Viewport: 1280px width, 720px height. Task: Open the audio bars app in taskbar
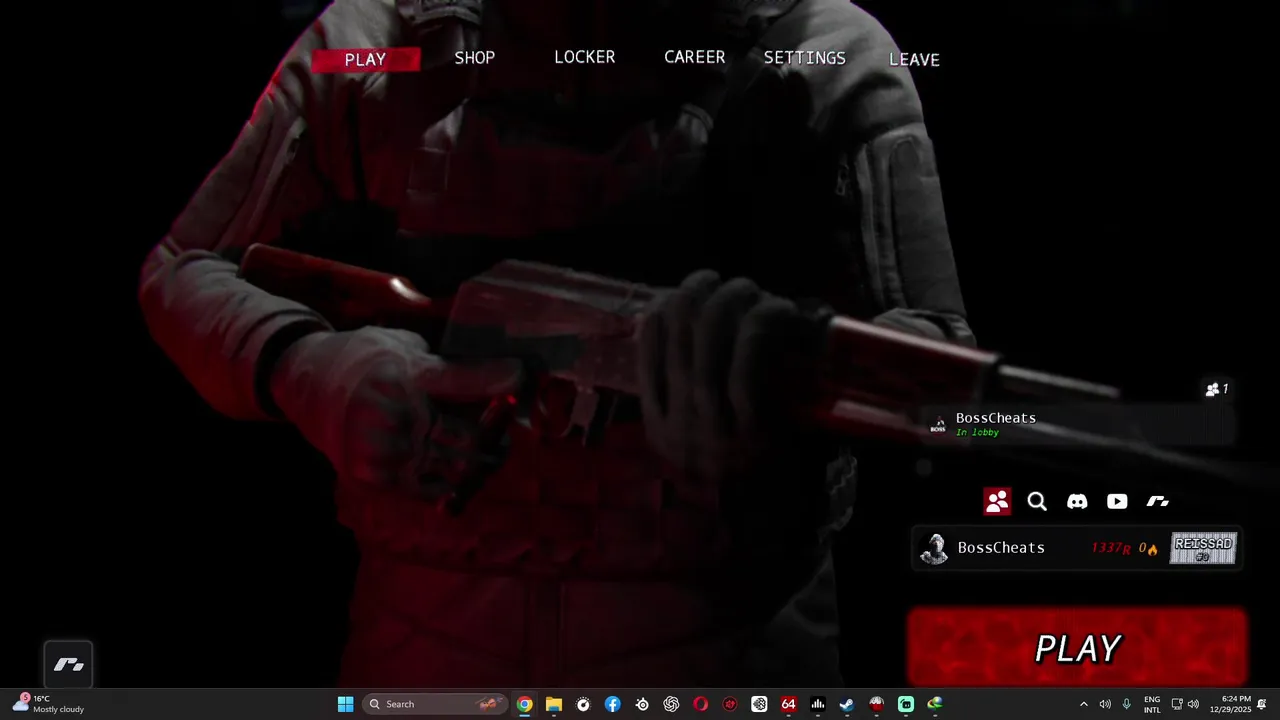(818, 704)
